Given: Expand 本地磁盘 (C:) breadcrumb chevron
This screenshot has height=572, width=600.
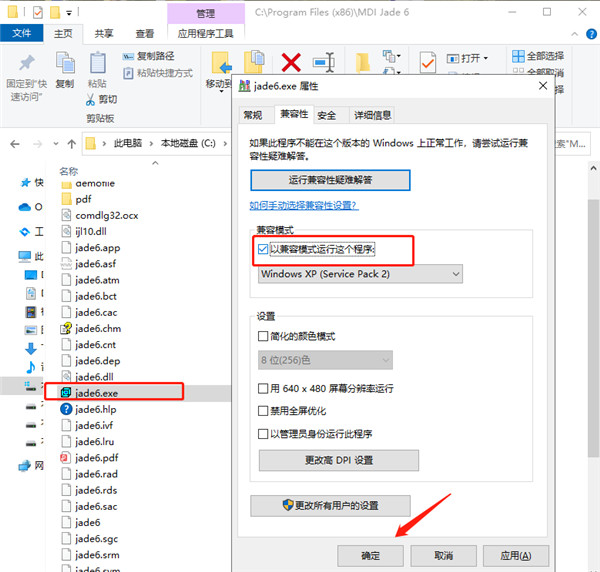Looking at the screenshot, I should (x=225, y=144).
